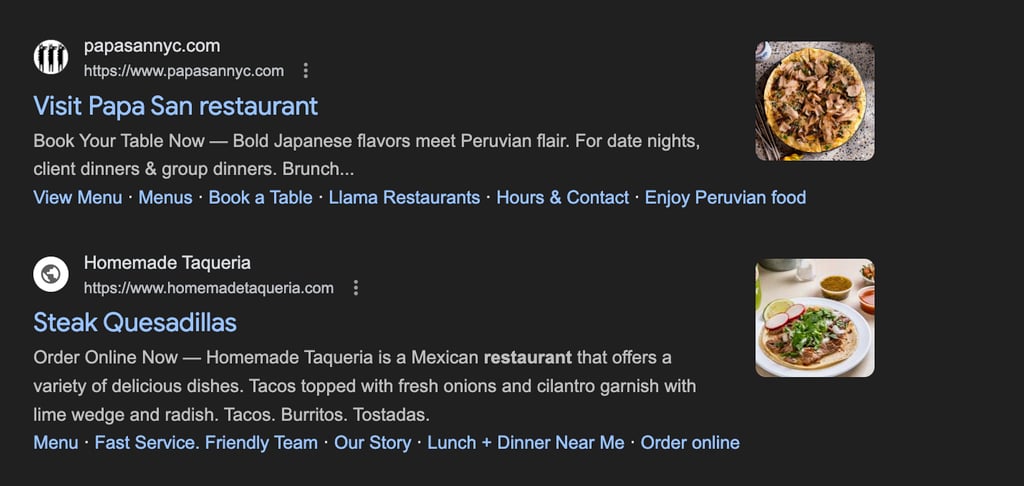1024x486 pixels.
Task: Click the Order online sitelink
Action: click(x=690, y=442)
